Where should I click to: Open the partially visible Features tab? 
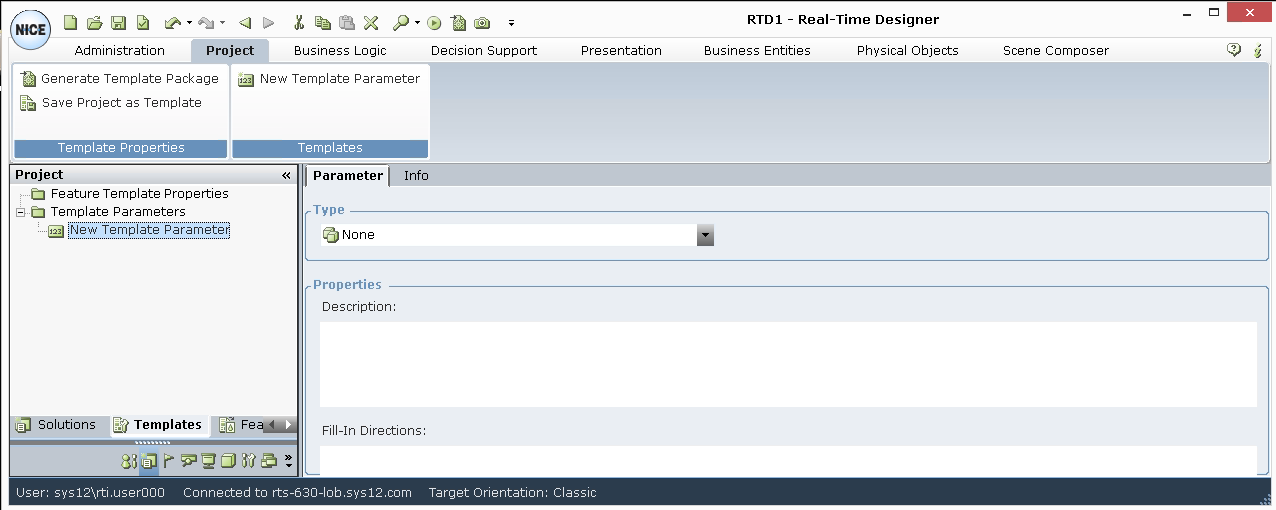(240, 425)
